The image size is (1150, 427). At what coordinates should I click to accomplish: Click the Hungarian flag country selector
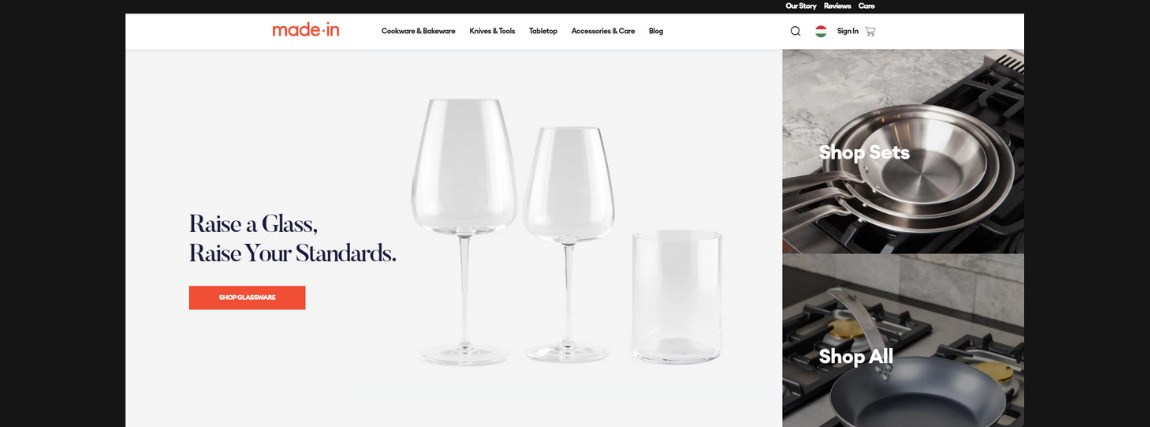pos(821,31)
